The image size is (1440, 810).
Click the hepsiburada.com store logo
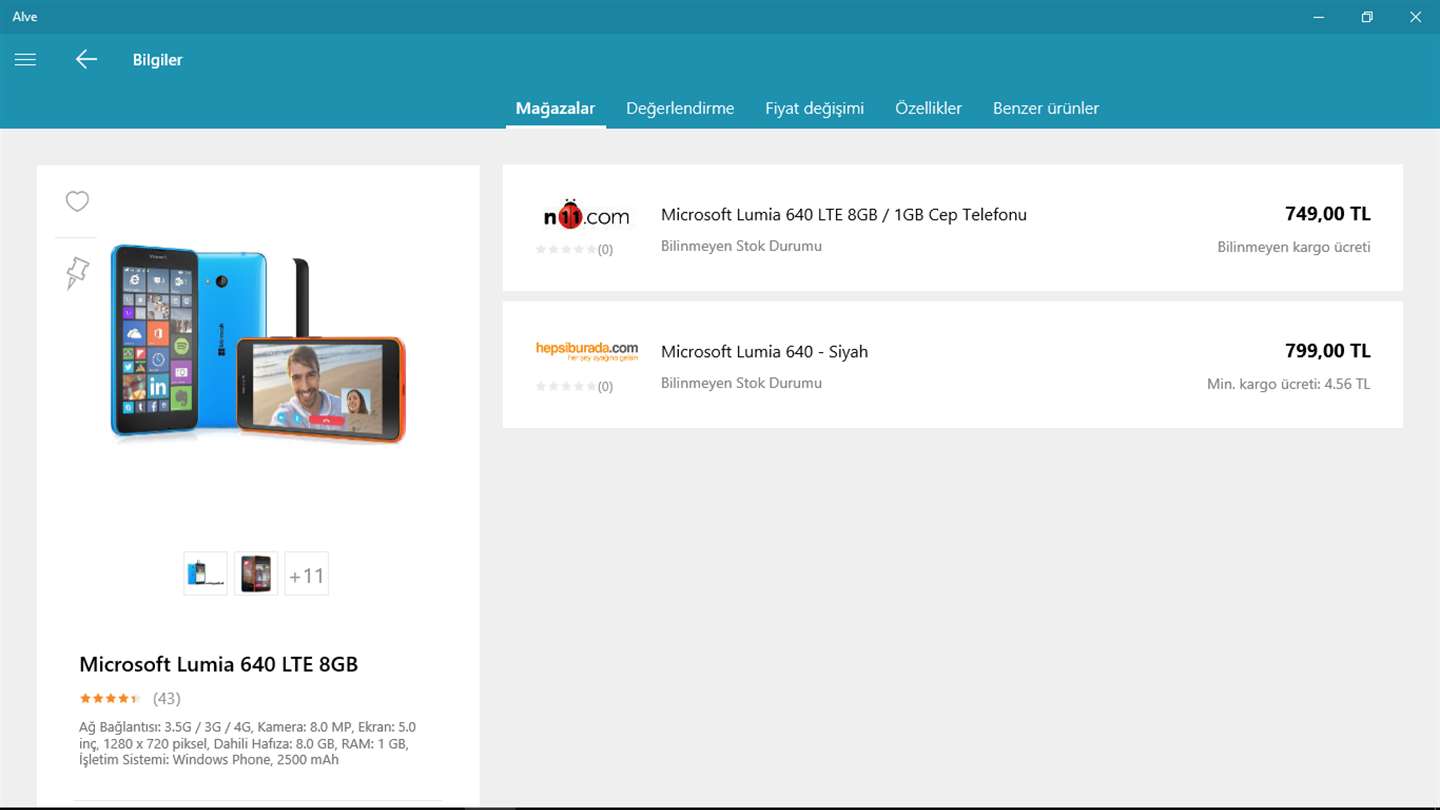[587, 351]
